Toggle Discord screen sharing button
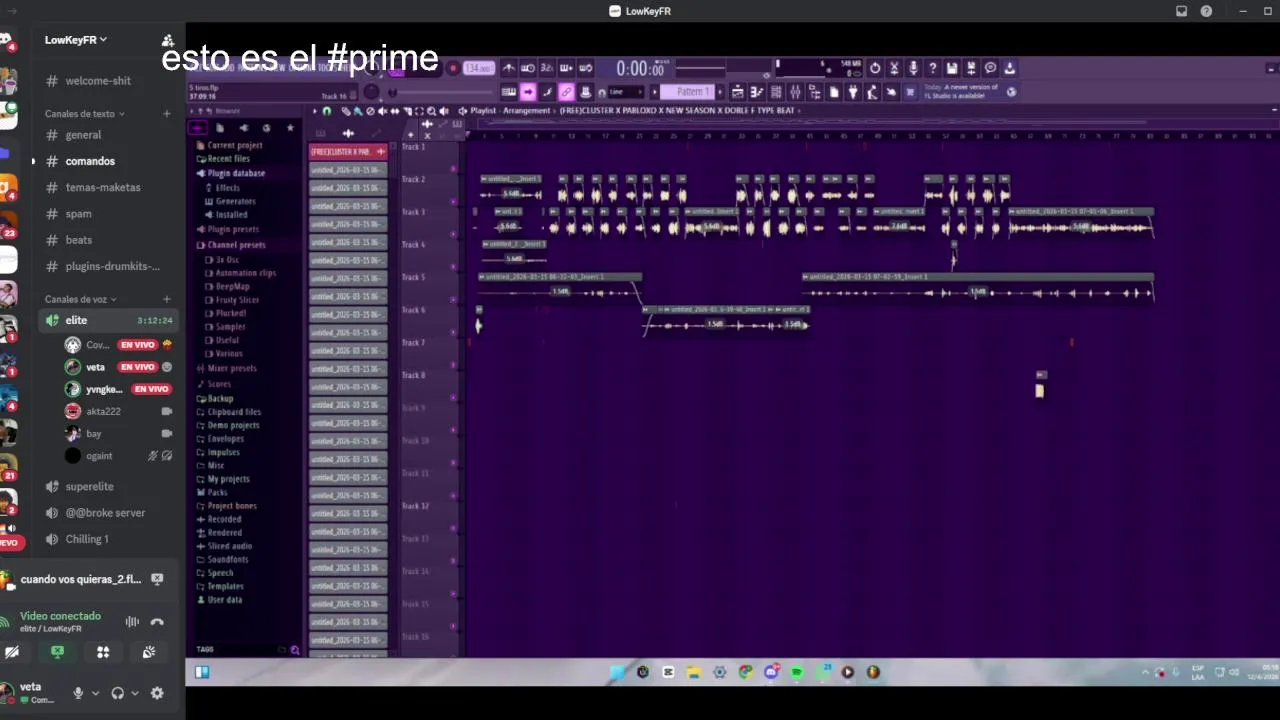The height and width of the screenshot is (720, 1280). (x=57, y=652)
